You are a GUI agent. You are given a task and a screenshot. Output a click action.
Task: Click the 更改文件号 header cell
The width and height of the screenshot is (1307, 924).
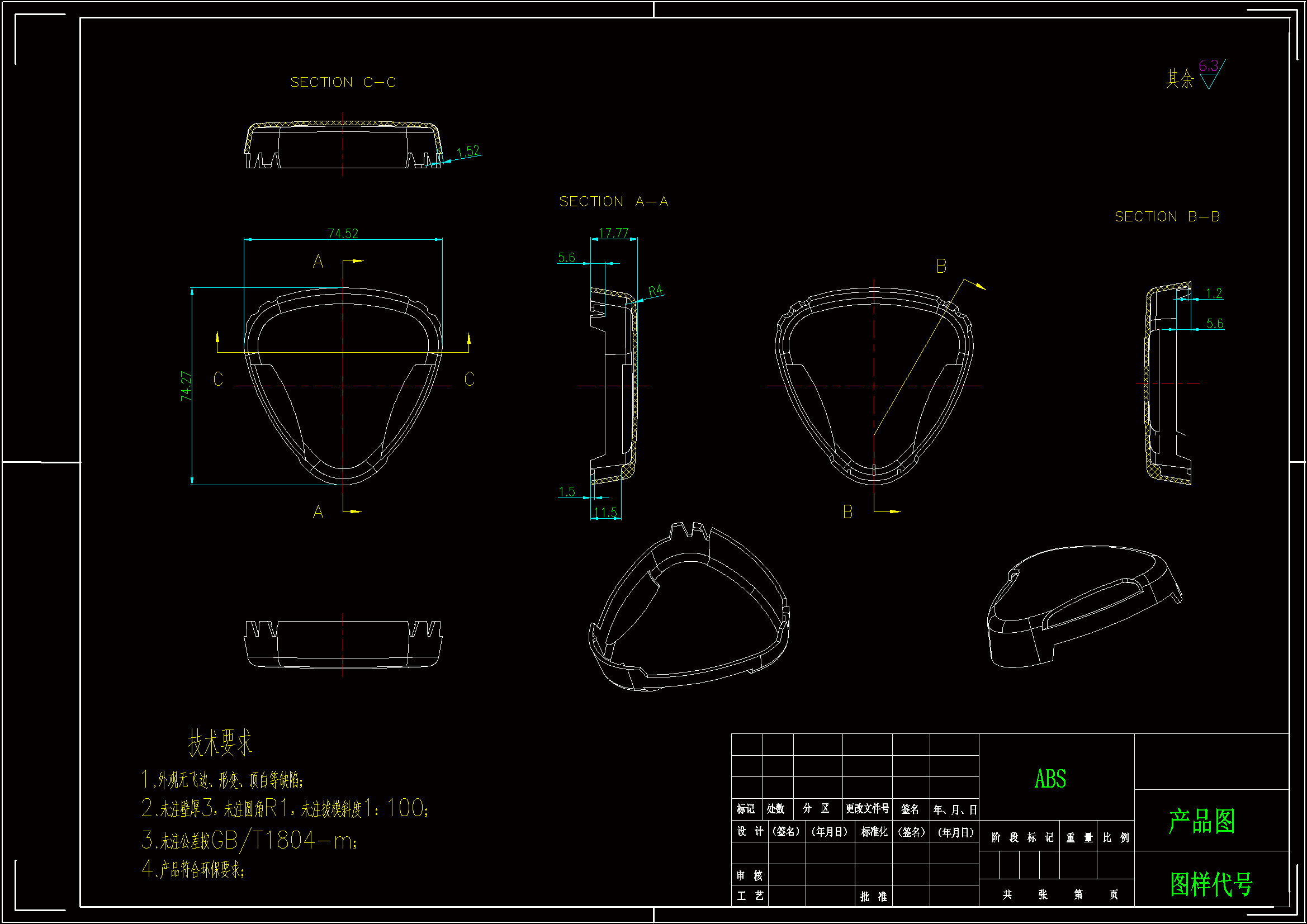click(x=867, y=809)
